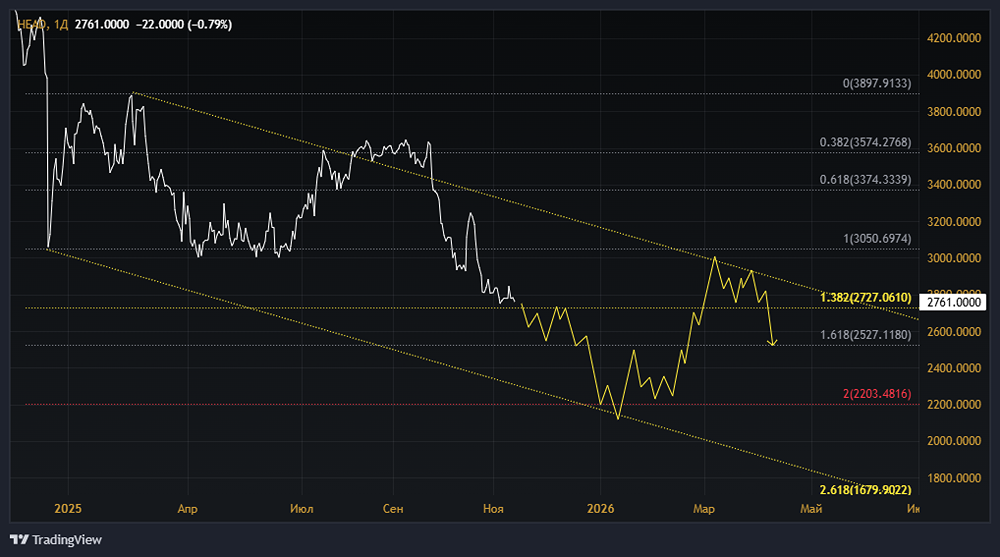This screenshot has width=1000, height=557.
Task: Select the 0.382(3574.2768) Fibonacci label
Action: tap(865, 142)
